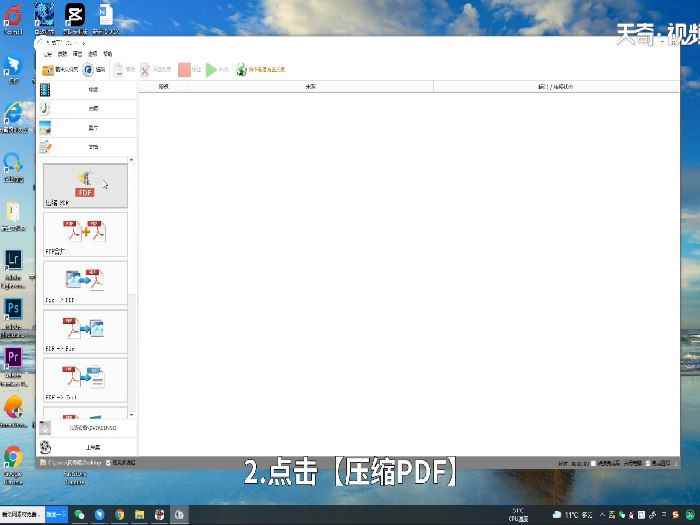Select the PDF merge tile

click(x=85, y=234)
